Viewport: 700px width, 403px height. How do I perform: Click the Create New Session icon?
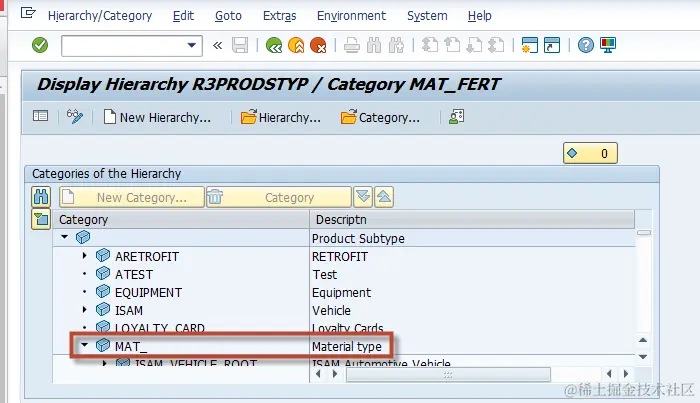(529, 45)
